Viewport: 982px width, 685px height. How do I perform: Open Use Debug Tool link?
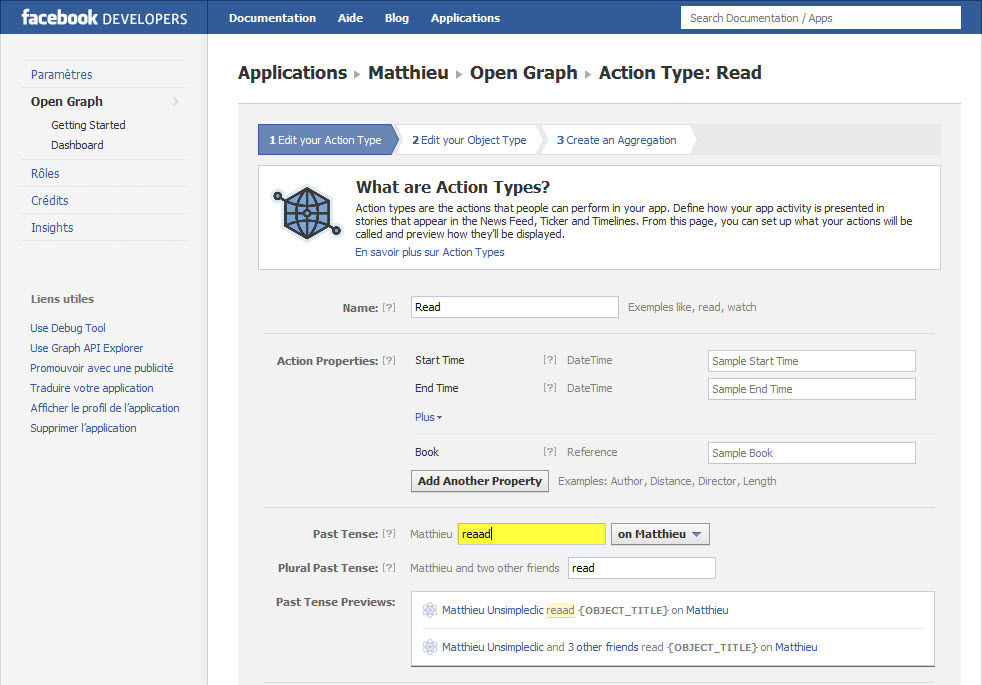68,328
